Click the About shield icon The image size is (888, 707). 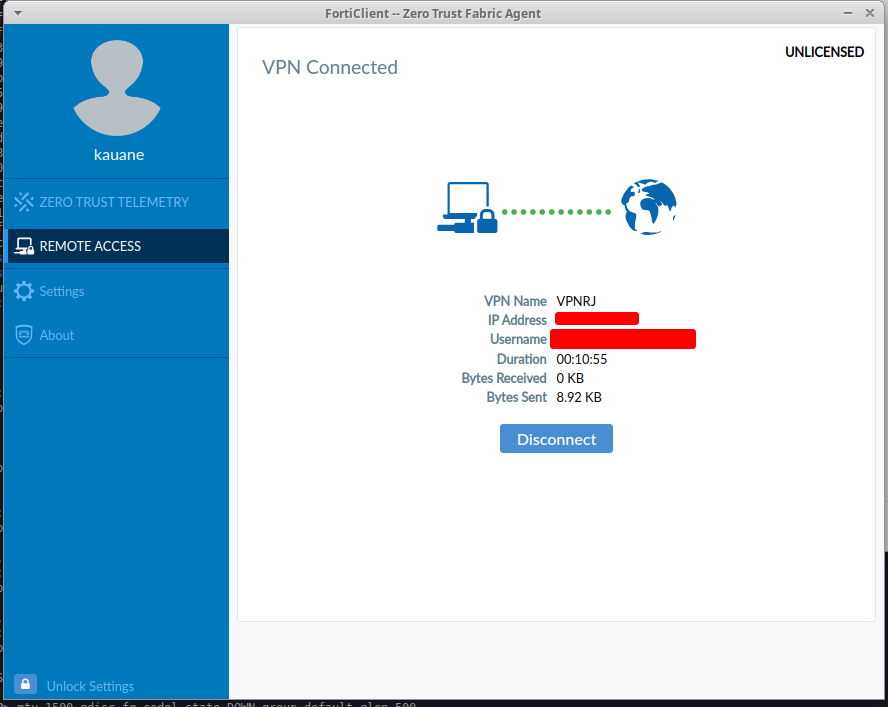point(24,335)
